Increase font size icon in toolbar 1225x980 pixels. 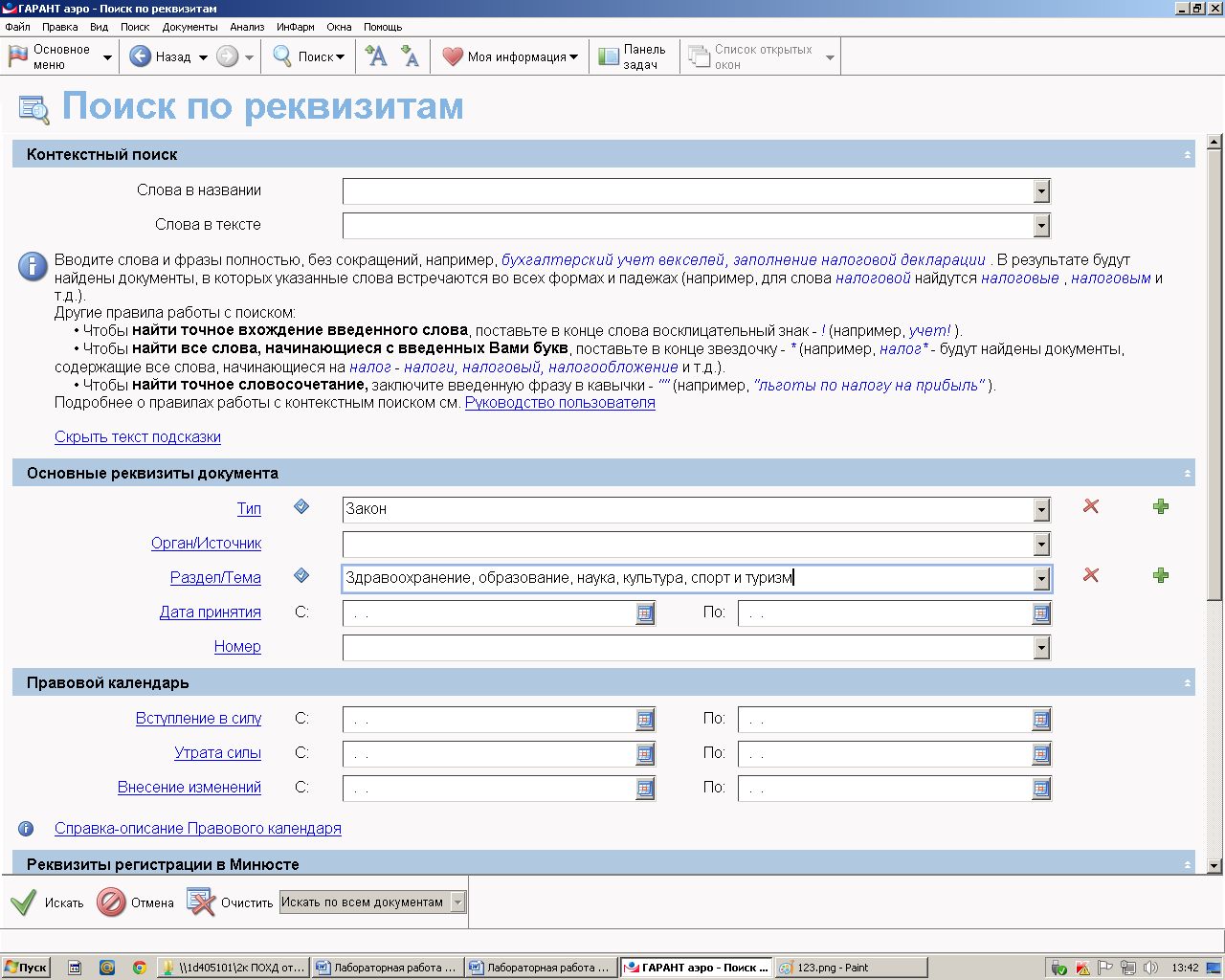[x=376, y=56]
